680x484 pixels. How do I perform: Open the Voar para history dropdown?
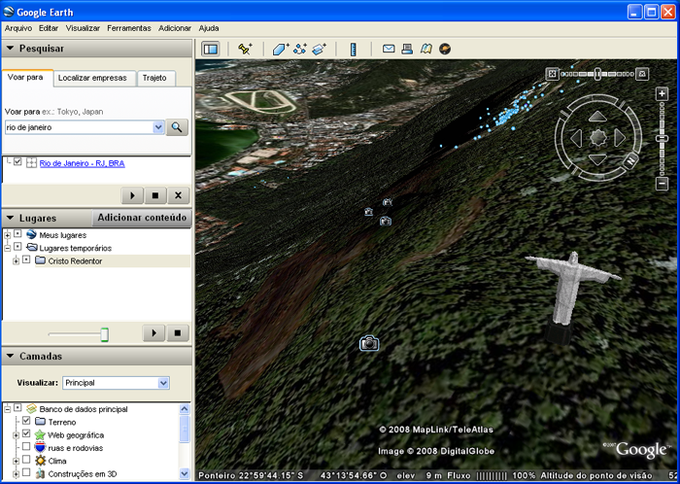coord(158,128)
